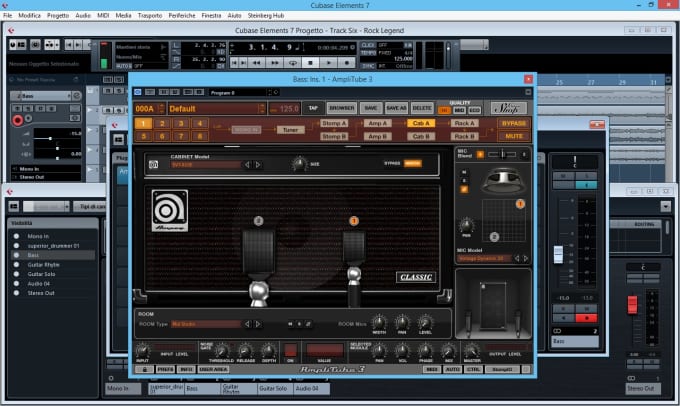
Task: Open the MIDI menu
Action: click(x=103, y=16)
